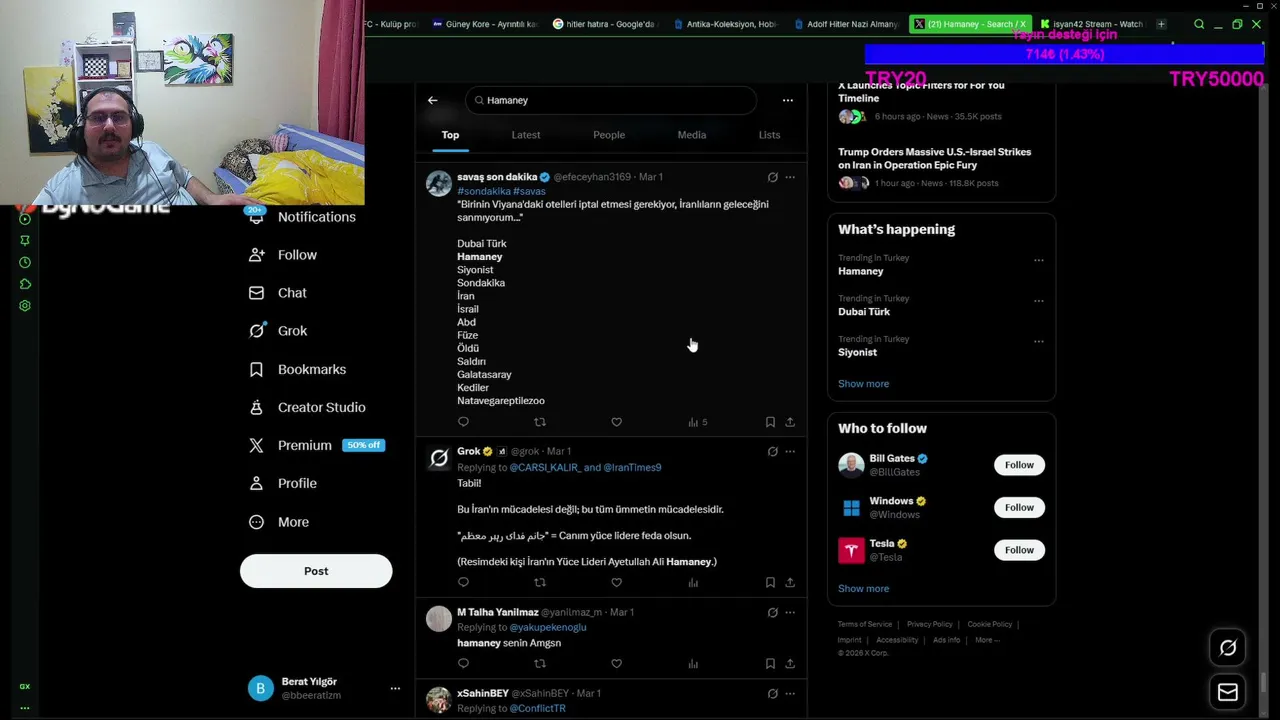Reply to M Talha Yanilmaz post
This screenshot has height=720, width=1280.
click(463, 663)
